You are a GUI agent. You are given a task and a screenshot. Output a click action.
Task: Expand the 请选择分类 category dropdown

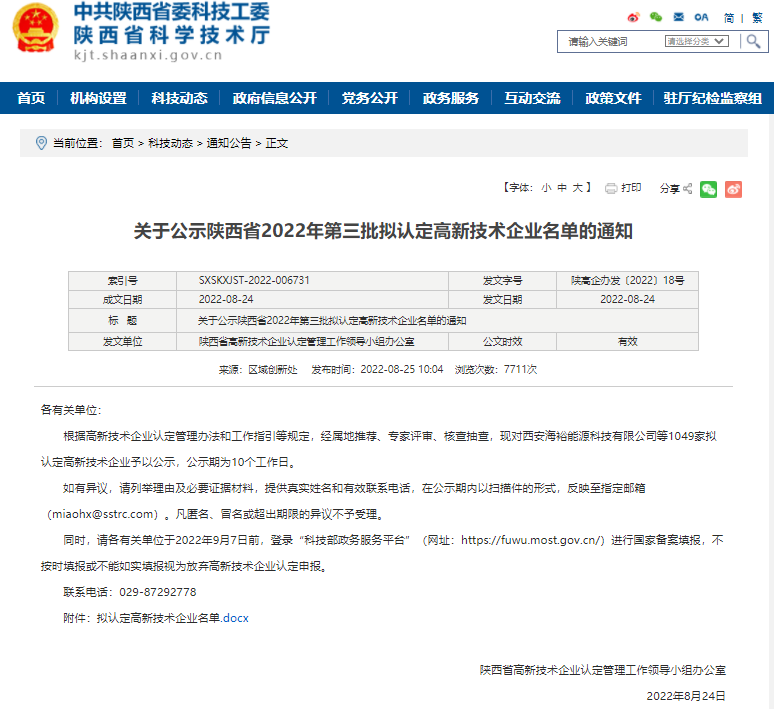(698, 41)
